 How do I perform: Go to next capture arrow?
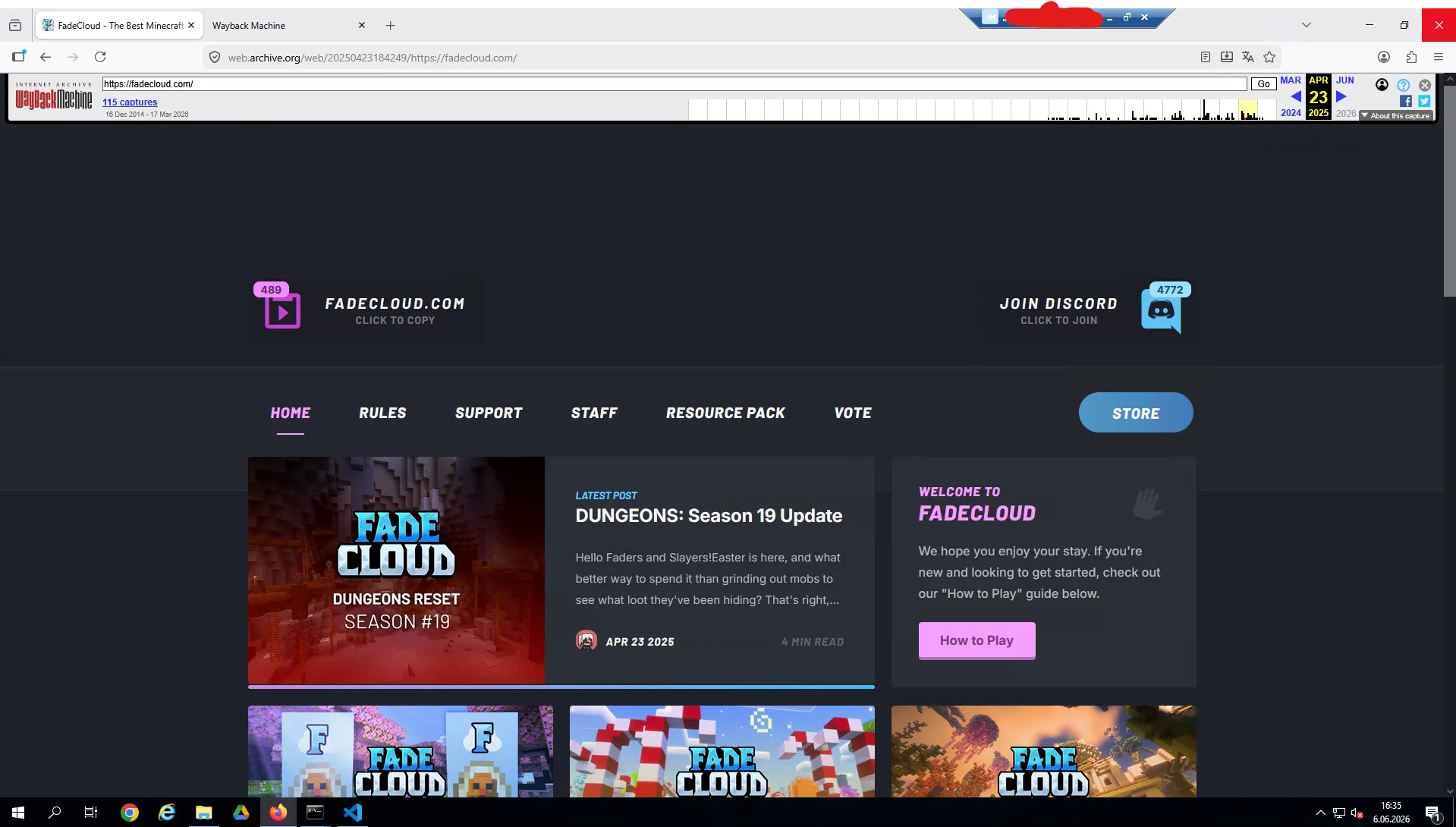pos(1341,96)
